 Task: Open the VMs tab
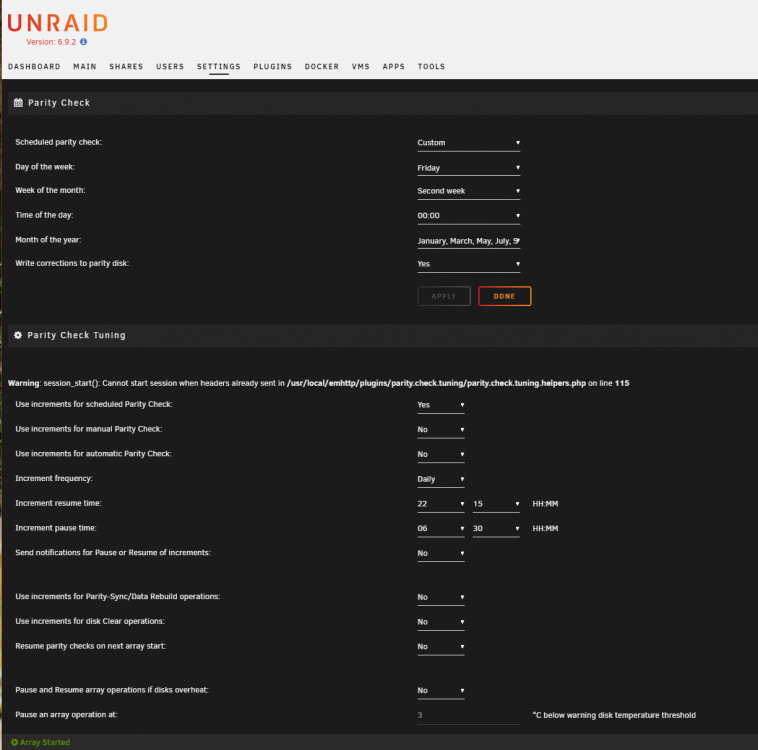pos(361,66)
